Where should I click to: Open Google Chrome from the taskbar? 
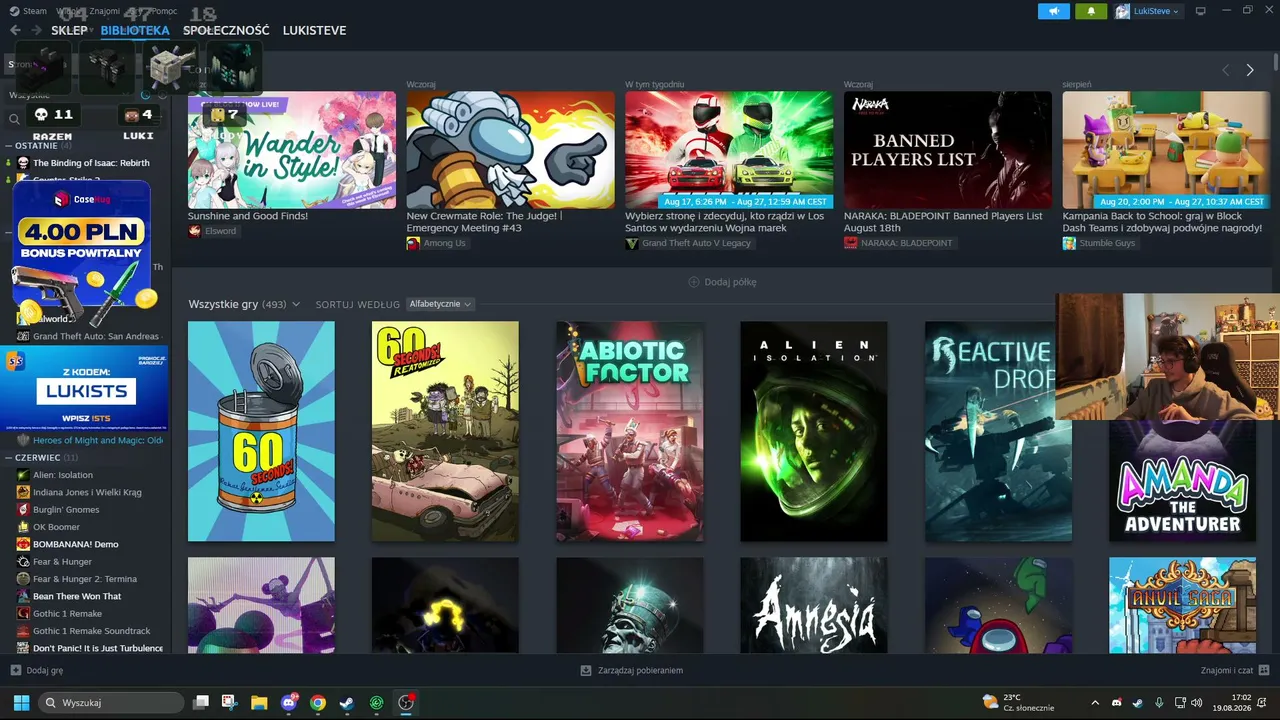(318, 702)
